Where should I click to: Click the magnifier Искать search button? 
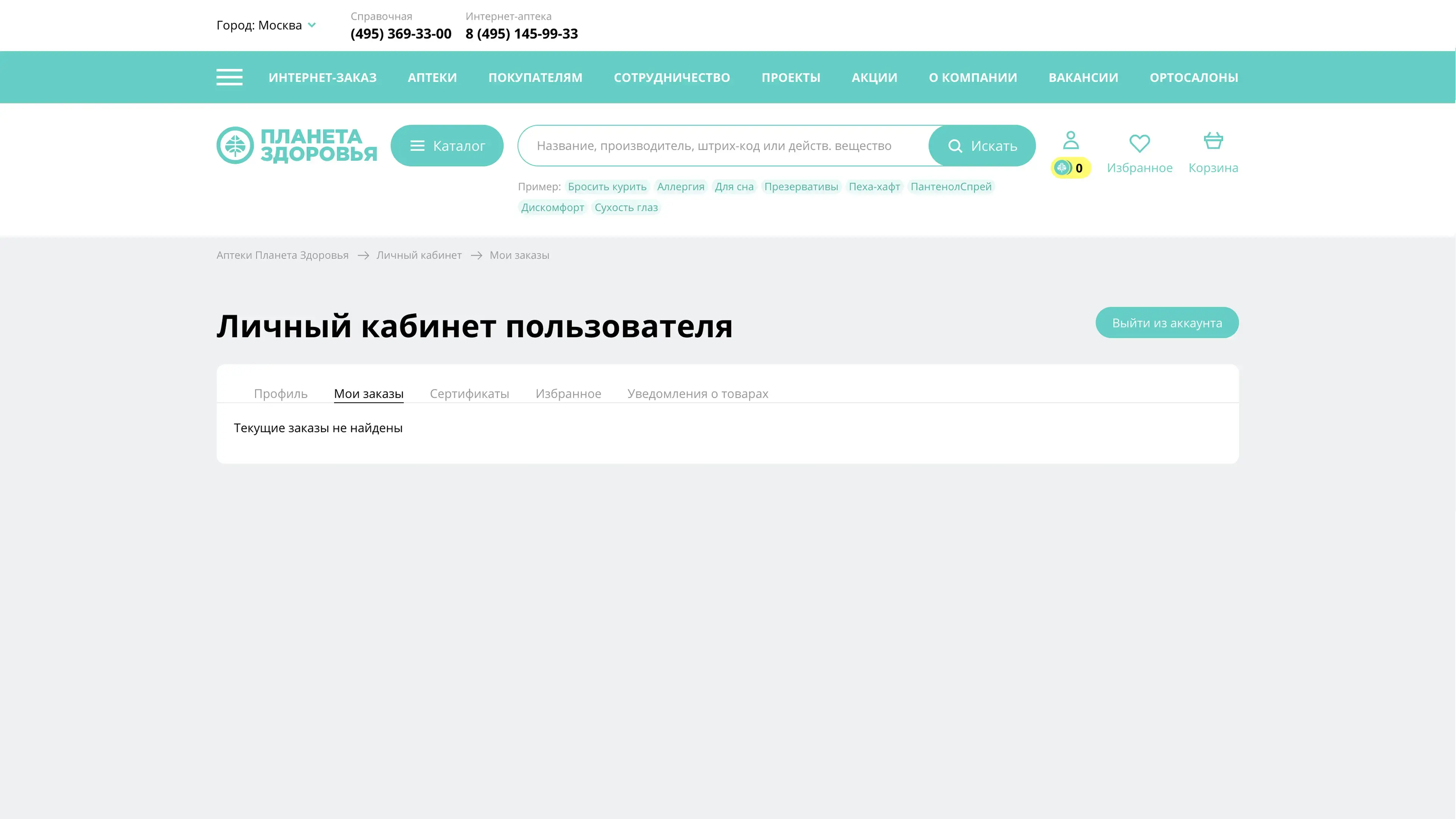982,146
